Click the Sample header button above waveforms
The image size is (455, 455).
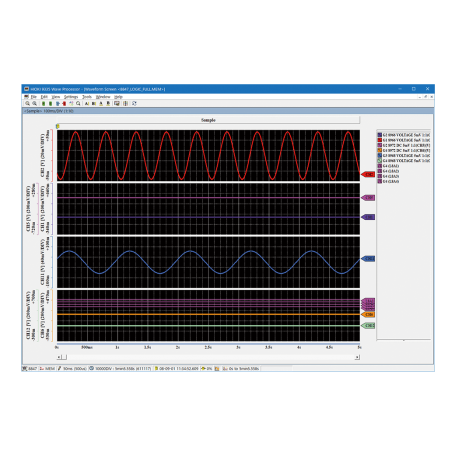pos(208,120)
